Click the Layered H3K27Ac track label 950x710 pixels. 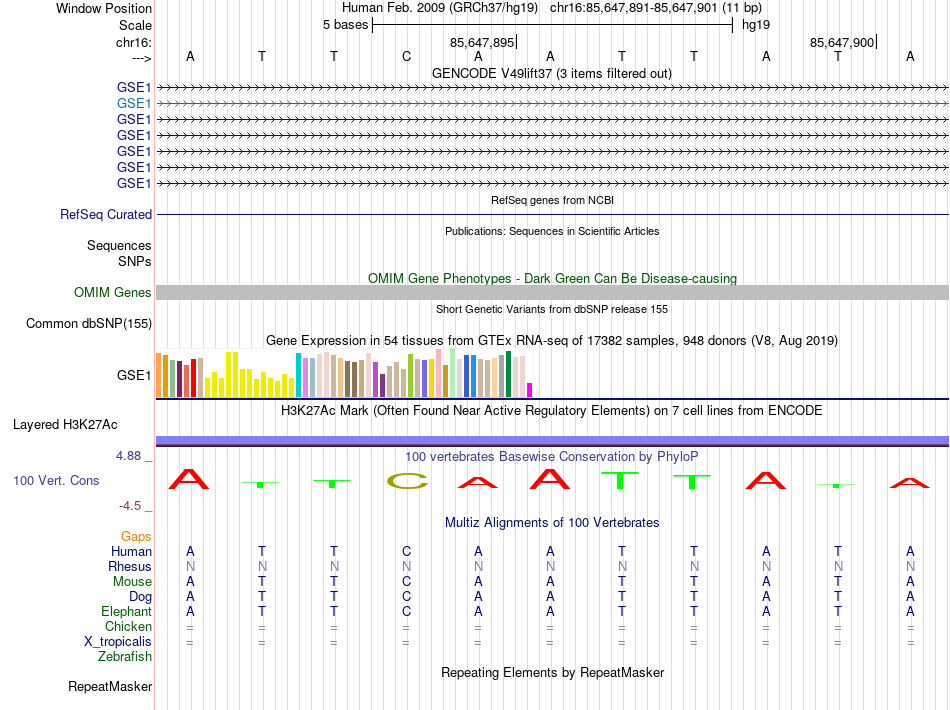coord(65,425)
